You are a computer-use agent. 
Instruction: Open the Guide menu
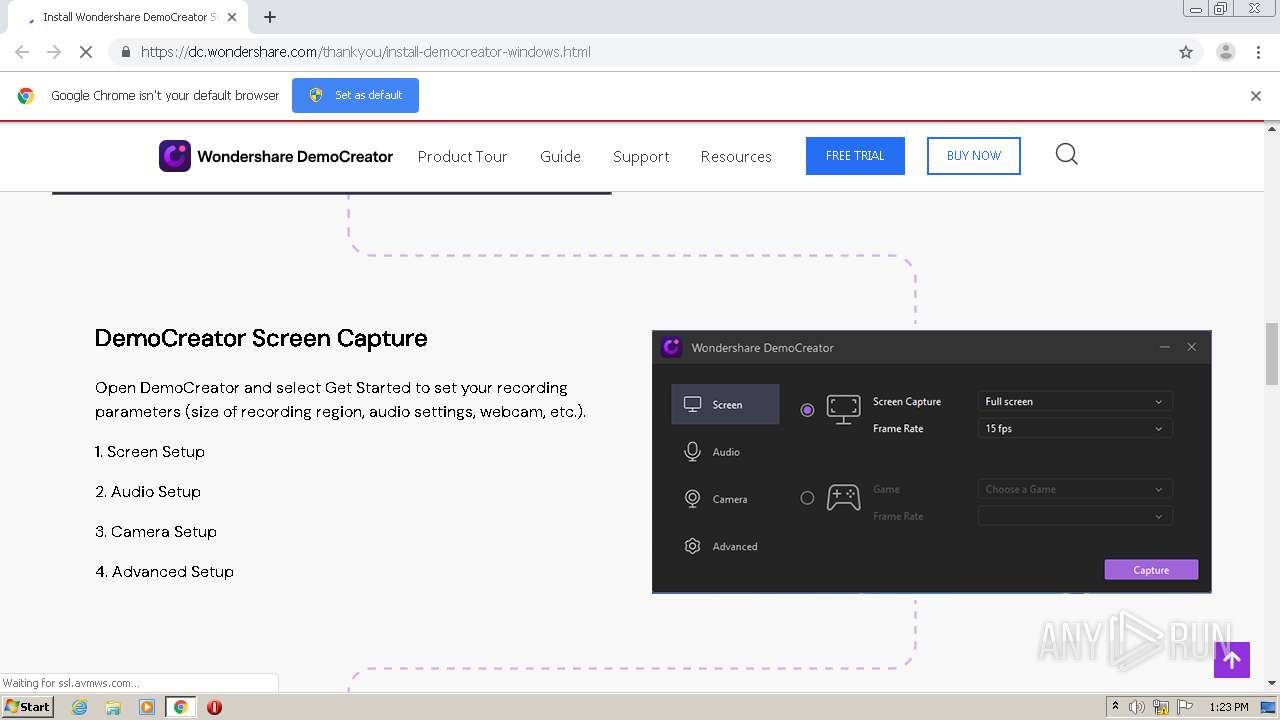tap(560, 156)
